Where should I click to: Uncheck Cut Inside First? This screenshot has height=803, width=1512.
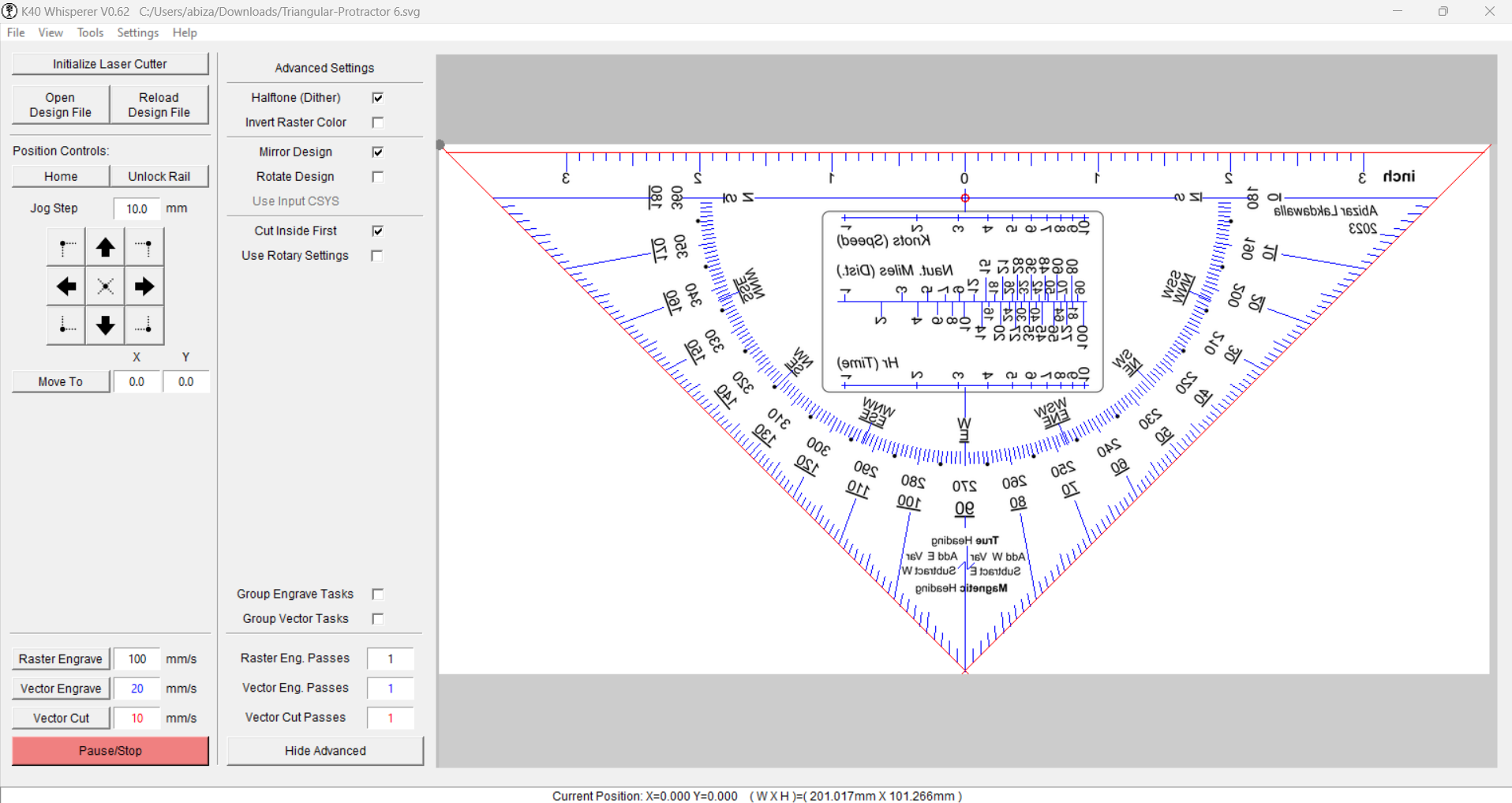[377, 231]
